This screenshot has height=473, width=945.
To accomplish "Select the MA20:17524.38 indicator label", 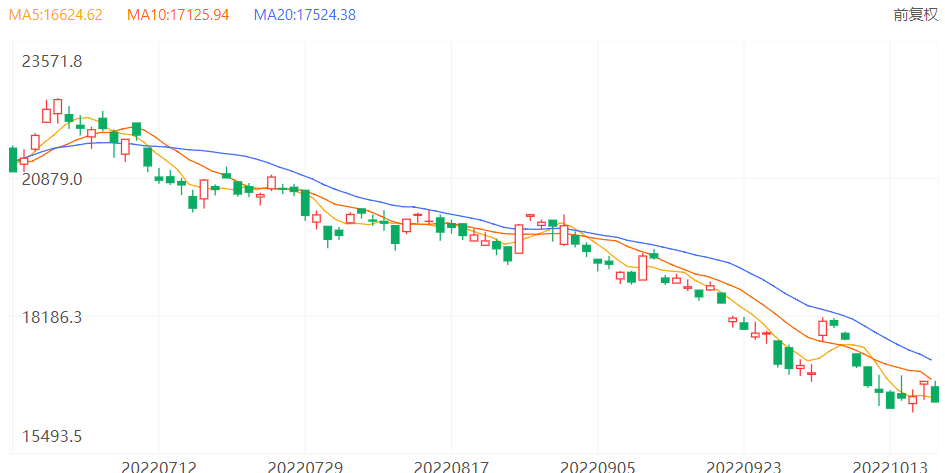I will pyautogui.click(x=305, y=15).
